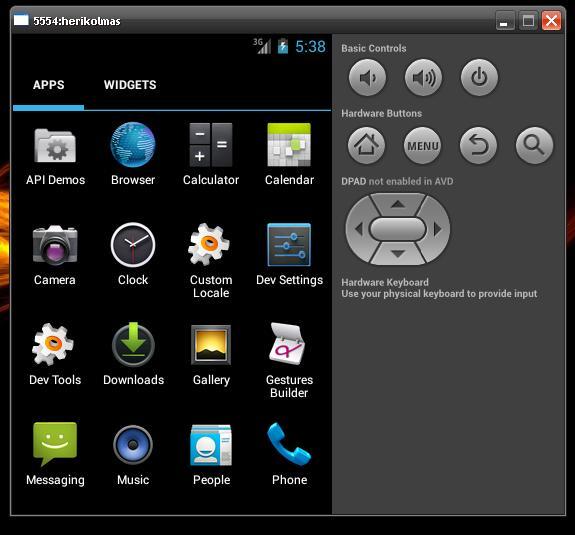
Task: Open the Downloads app
Action: (x=133, y=355)
